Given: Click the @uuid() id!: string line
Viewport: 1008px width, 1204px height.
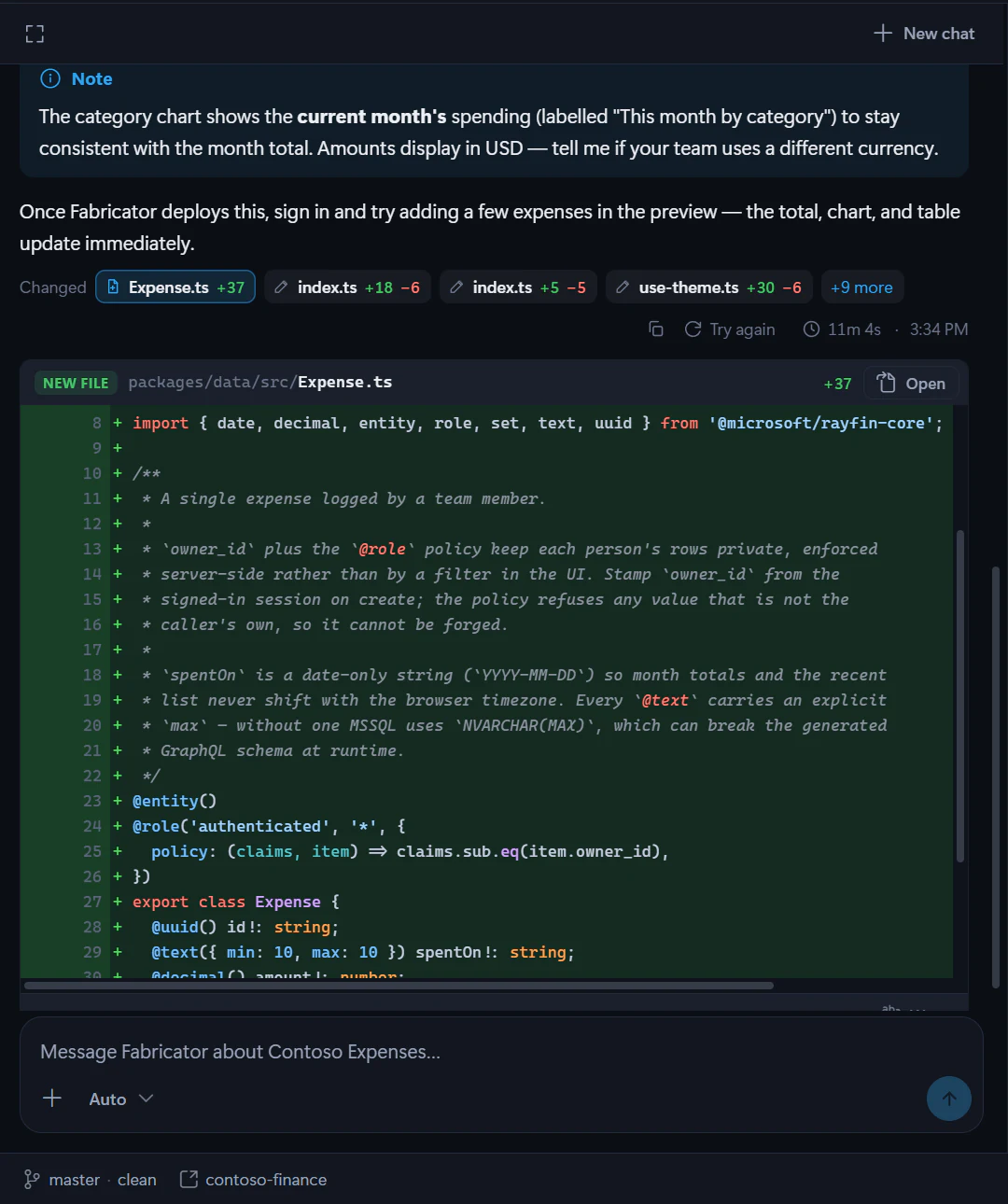Looking at the screenshot, I should tap(245, 927).
